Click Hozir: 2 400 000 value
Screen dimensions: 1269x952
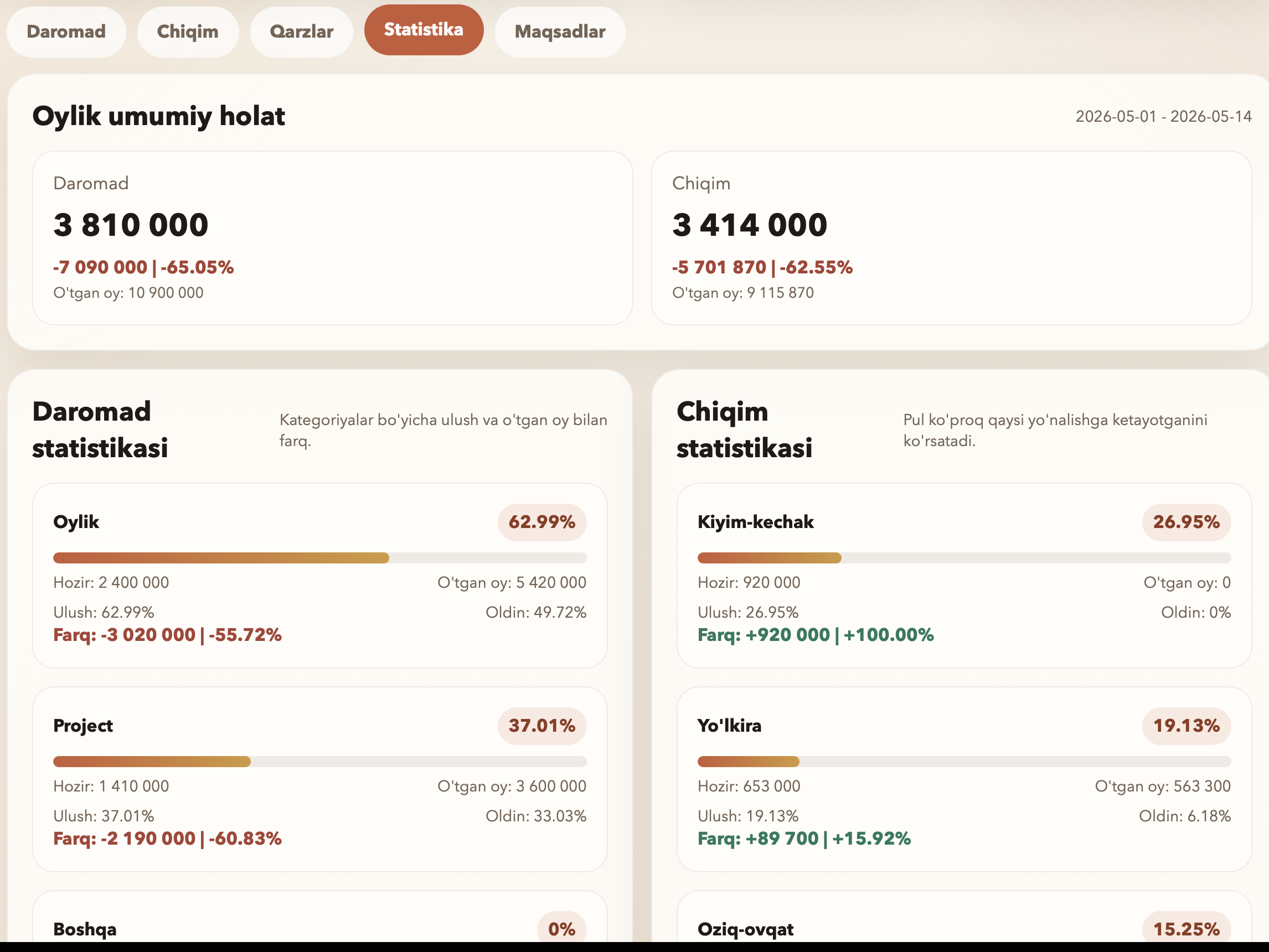[x=111, y=583]
